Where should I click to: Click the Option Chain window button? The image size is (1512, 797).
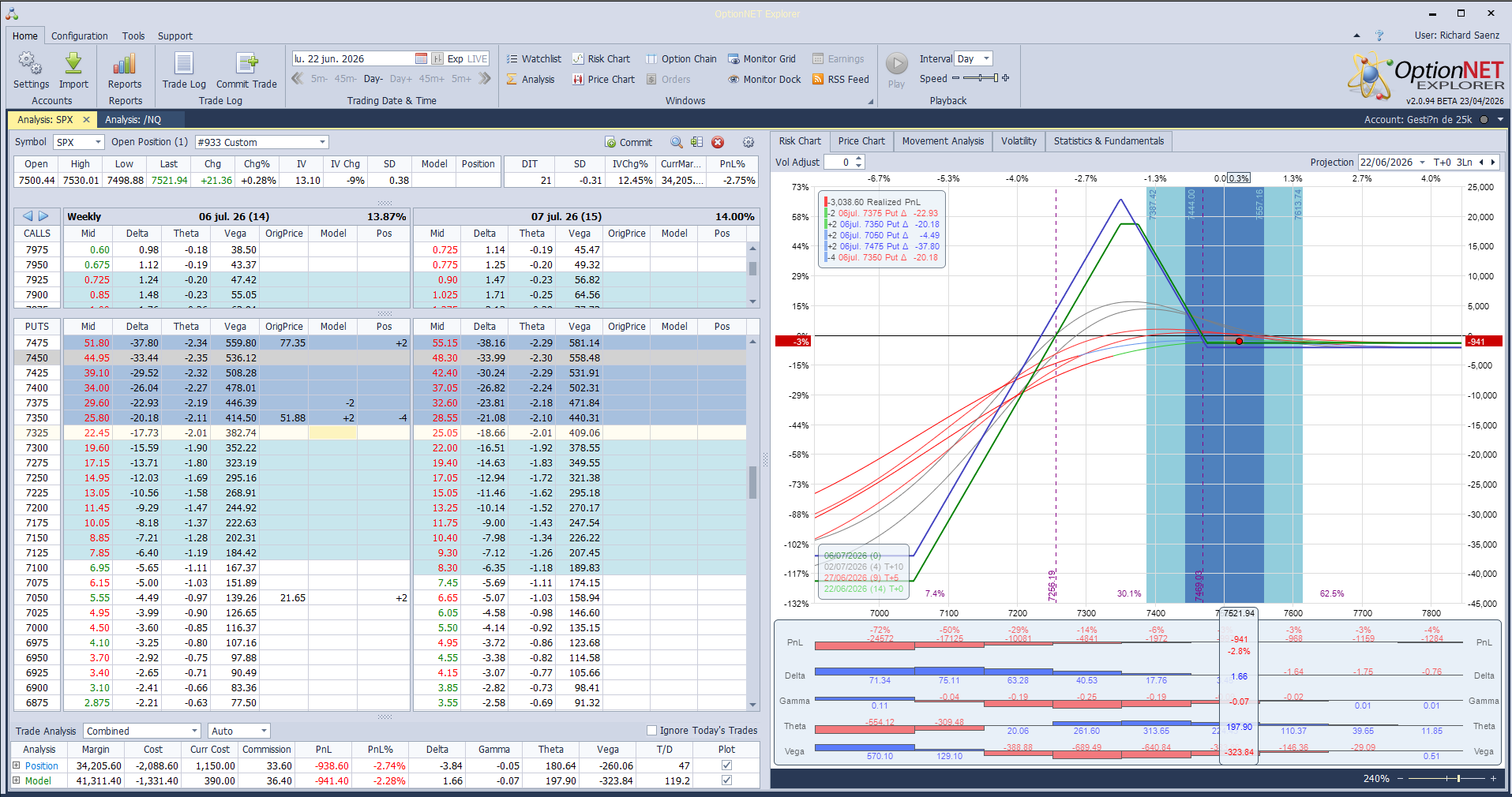(x=681, y=58)
